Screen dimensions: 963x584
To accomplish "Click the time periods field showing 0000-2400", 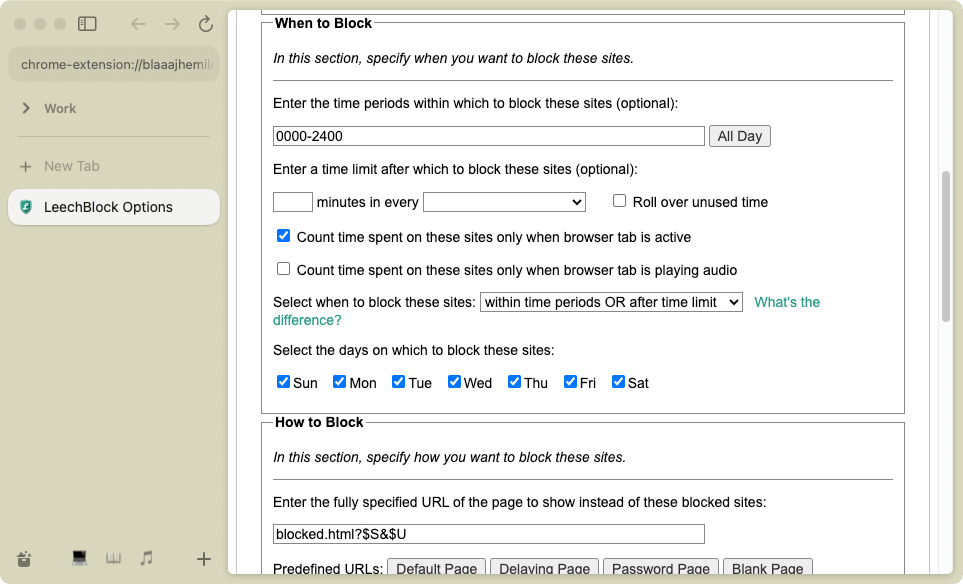I will [x=489, y=136].
